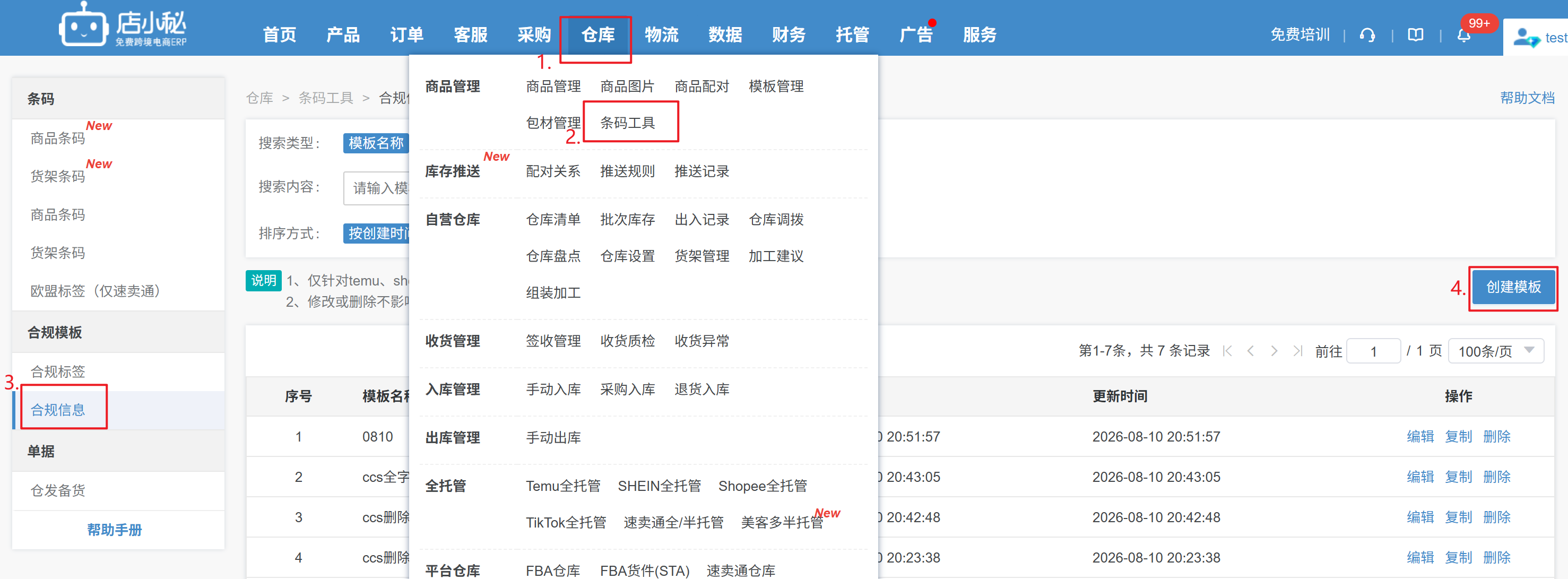This screenshot has width=1568, height=579.
Task: Open 帮助文档 link
Action: click(1527, 98)
